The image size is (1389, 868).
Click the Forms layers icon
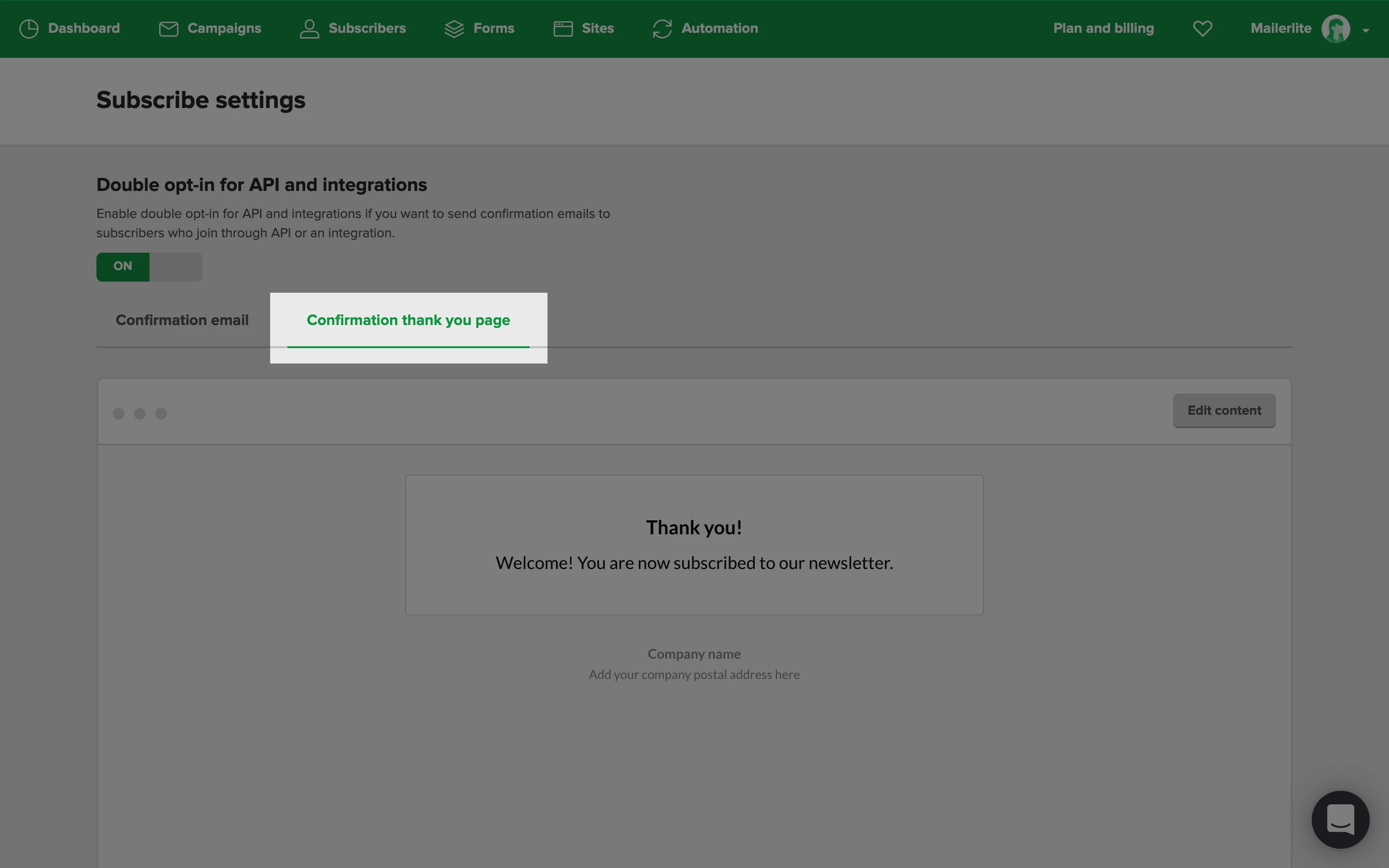pyautogui.click(x=454, y=29)
